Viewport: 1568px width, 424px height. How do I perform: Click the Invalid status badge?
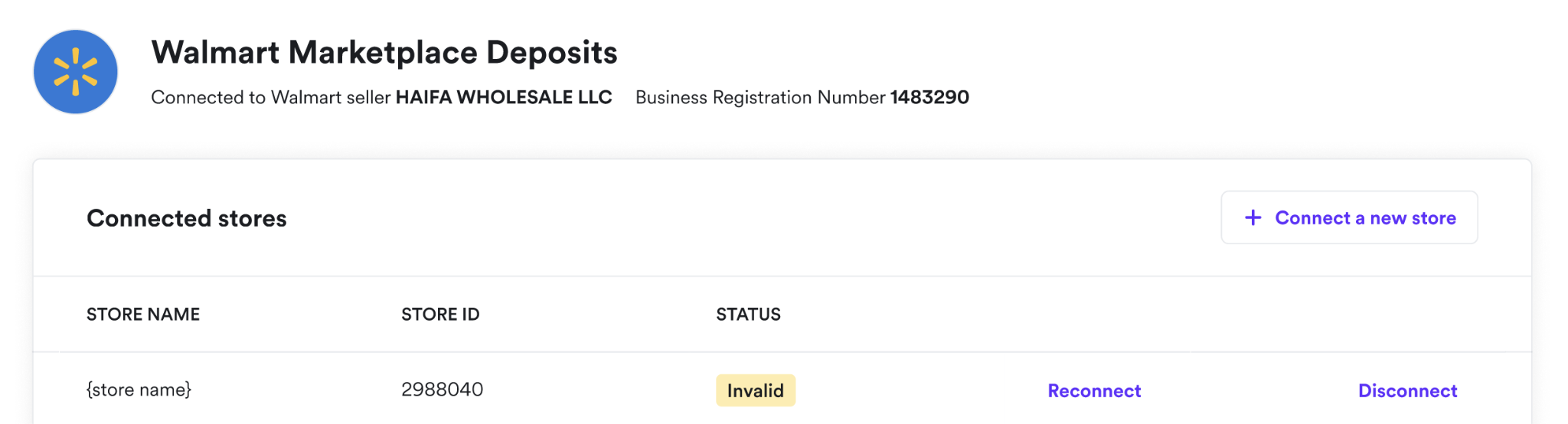click(x=756, y=390)
